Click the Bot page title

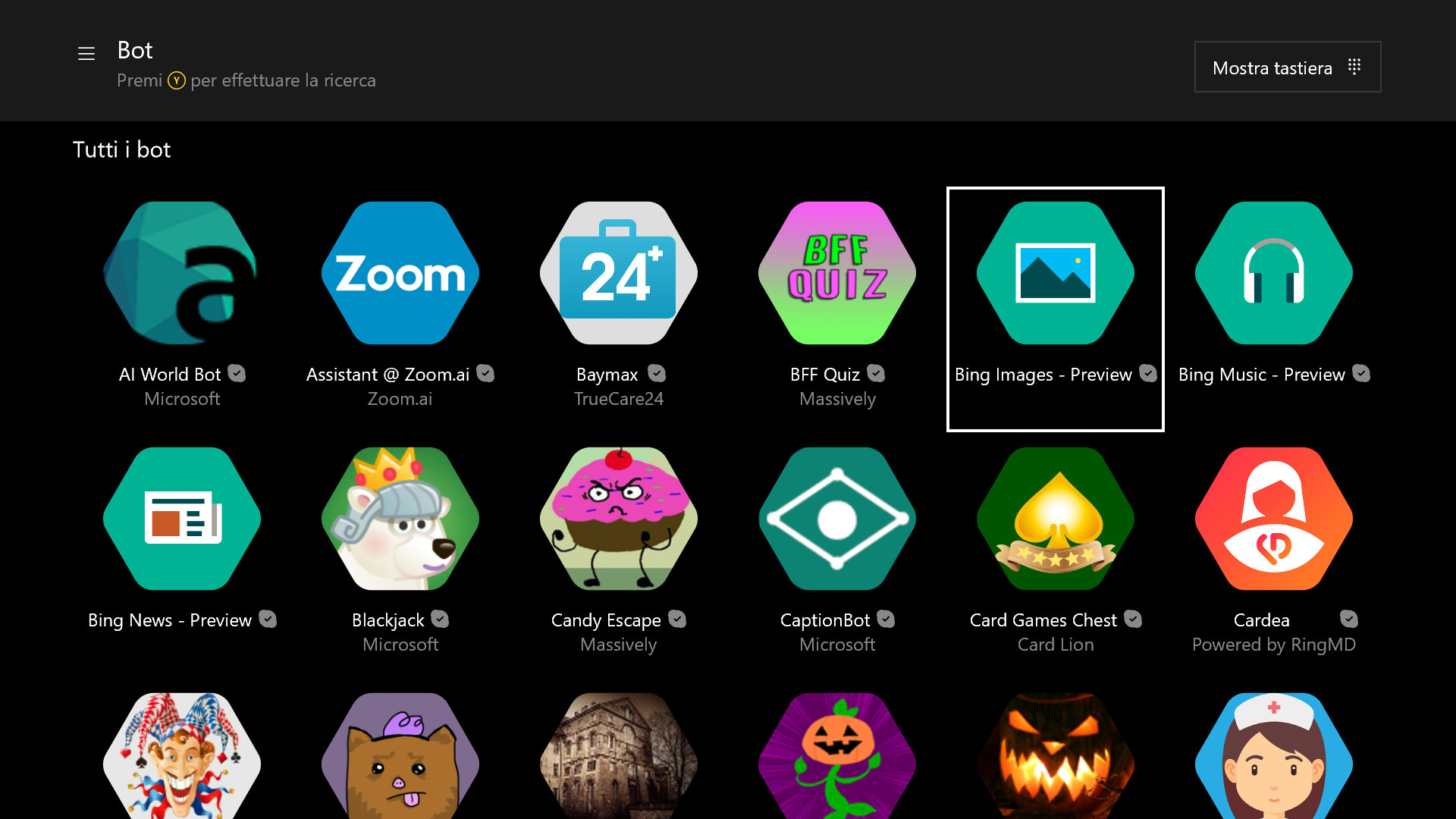135,50
